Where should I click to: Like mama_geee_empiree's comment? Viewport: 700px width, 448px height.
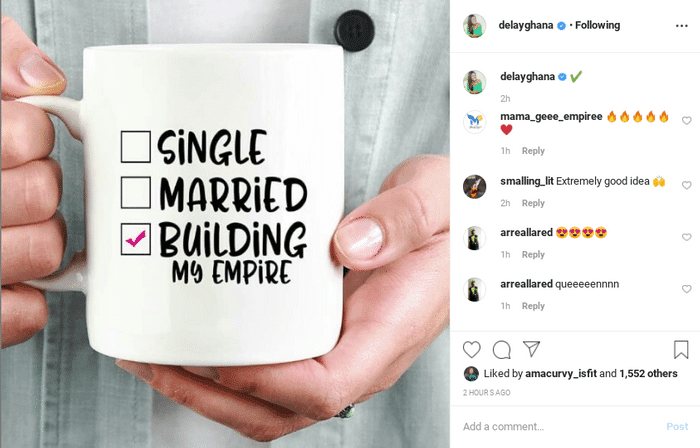687,120
